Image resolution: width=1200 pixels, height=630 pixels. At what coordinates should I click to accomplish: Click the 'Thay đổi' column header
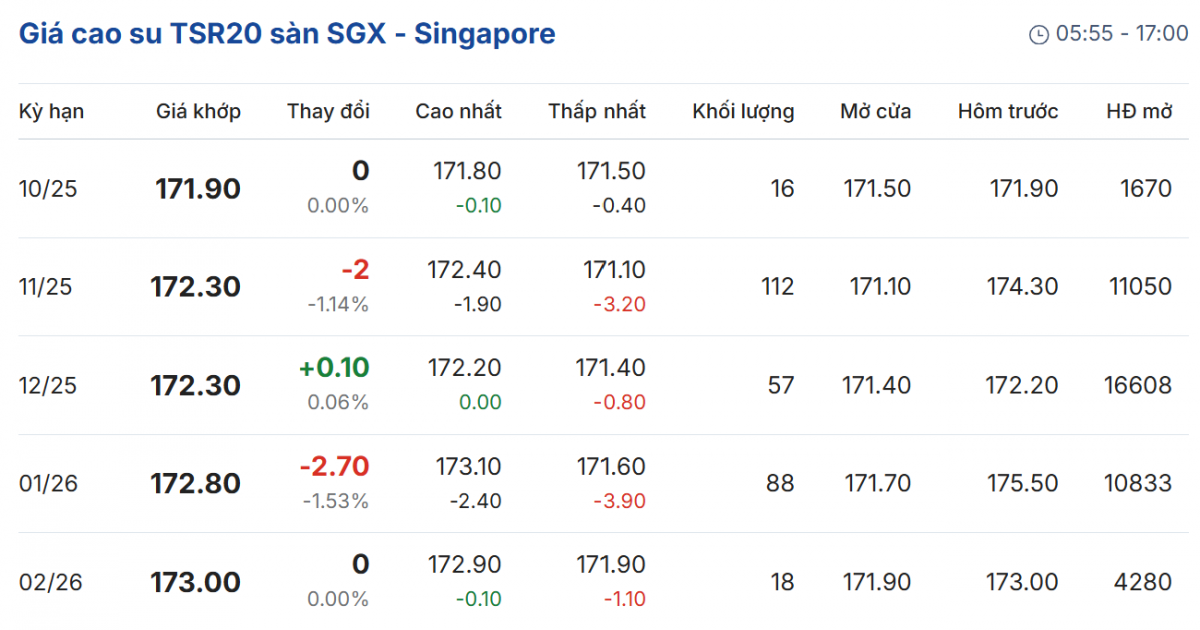[x=328, y=111]
